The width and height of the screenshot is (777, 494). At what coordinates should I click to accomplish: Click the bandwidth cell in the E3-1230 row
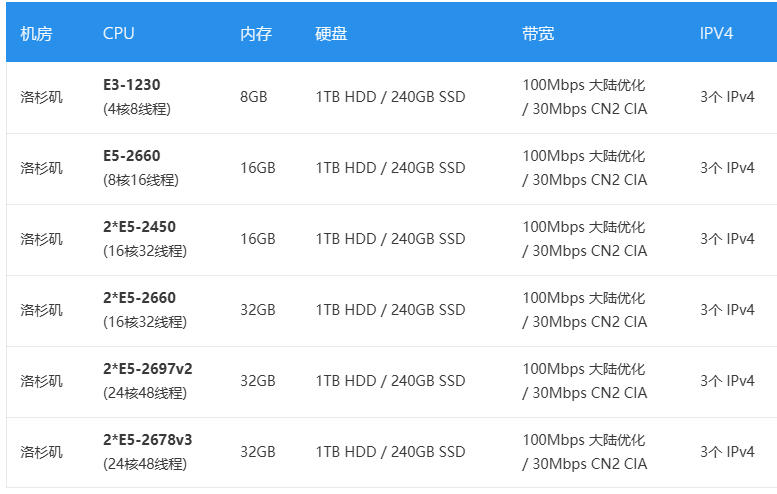(585, 97)
